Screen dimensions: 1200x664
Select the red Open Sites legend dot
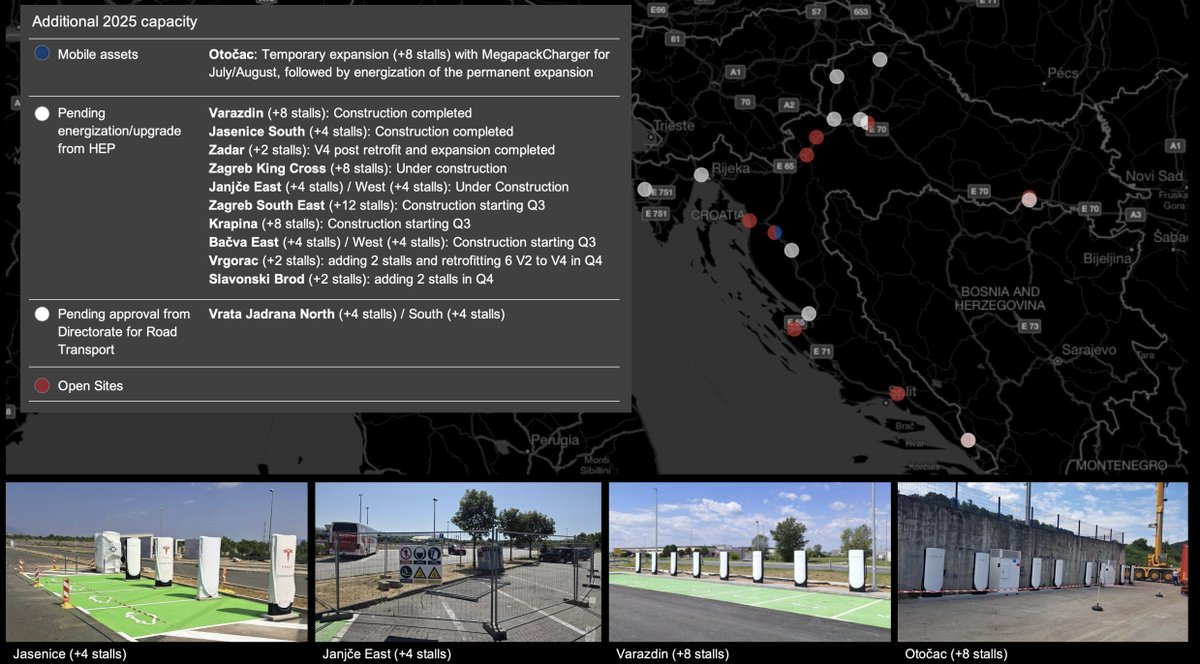coord(41,385)
